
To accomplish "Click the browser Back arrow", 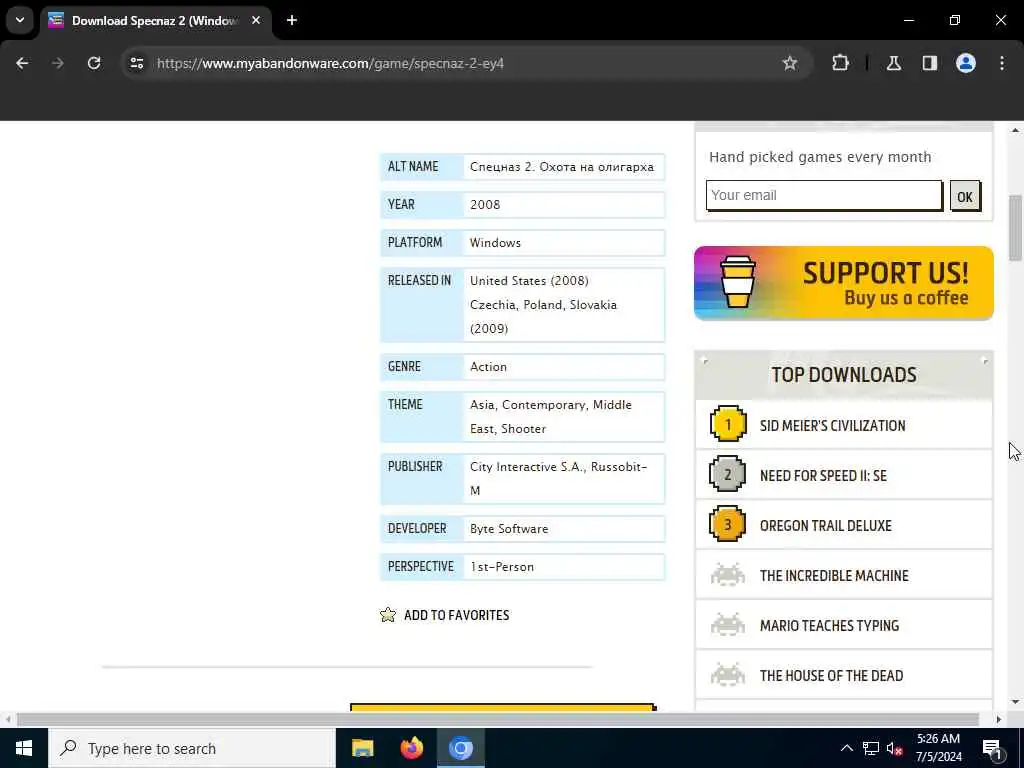I will pyautogui.click(x=22, y=63).
